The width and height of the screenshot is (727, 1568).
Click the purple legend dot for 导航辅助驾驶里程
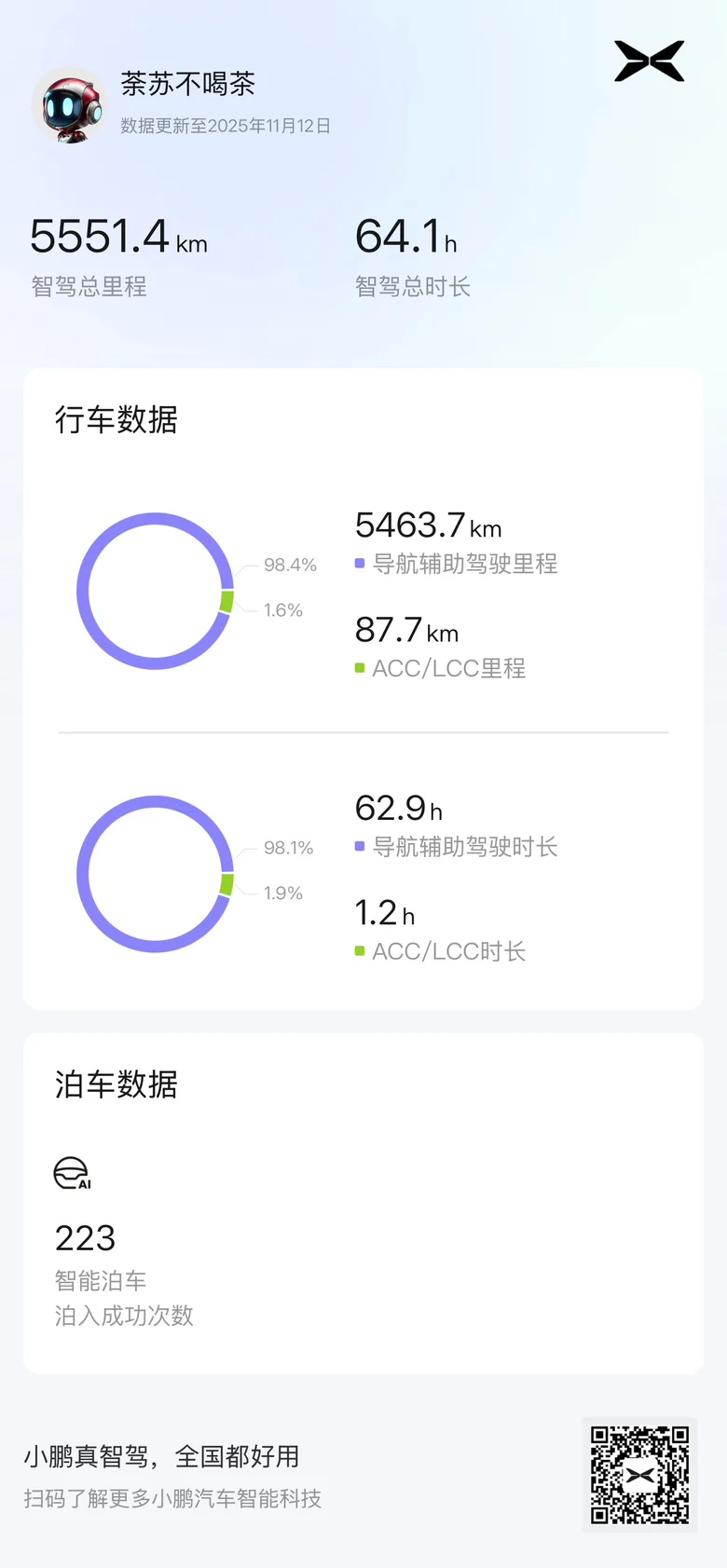click(360, 564)
